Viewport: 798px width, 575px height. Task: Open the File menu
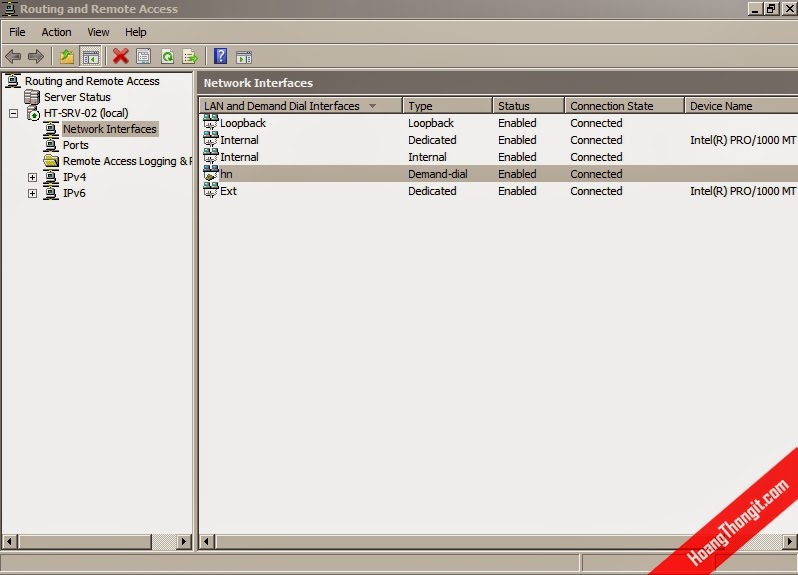(17, 32)
